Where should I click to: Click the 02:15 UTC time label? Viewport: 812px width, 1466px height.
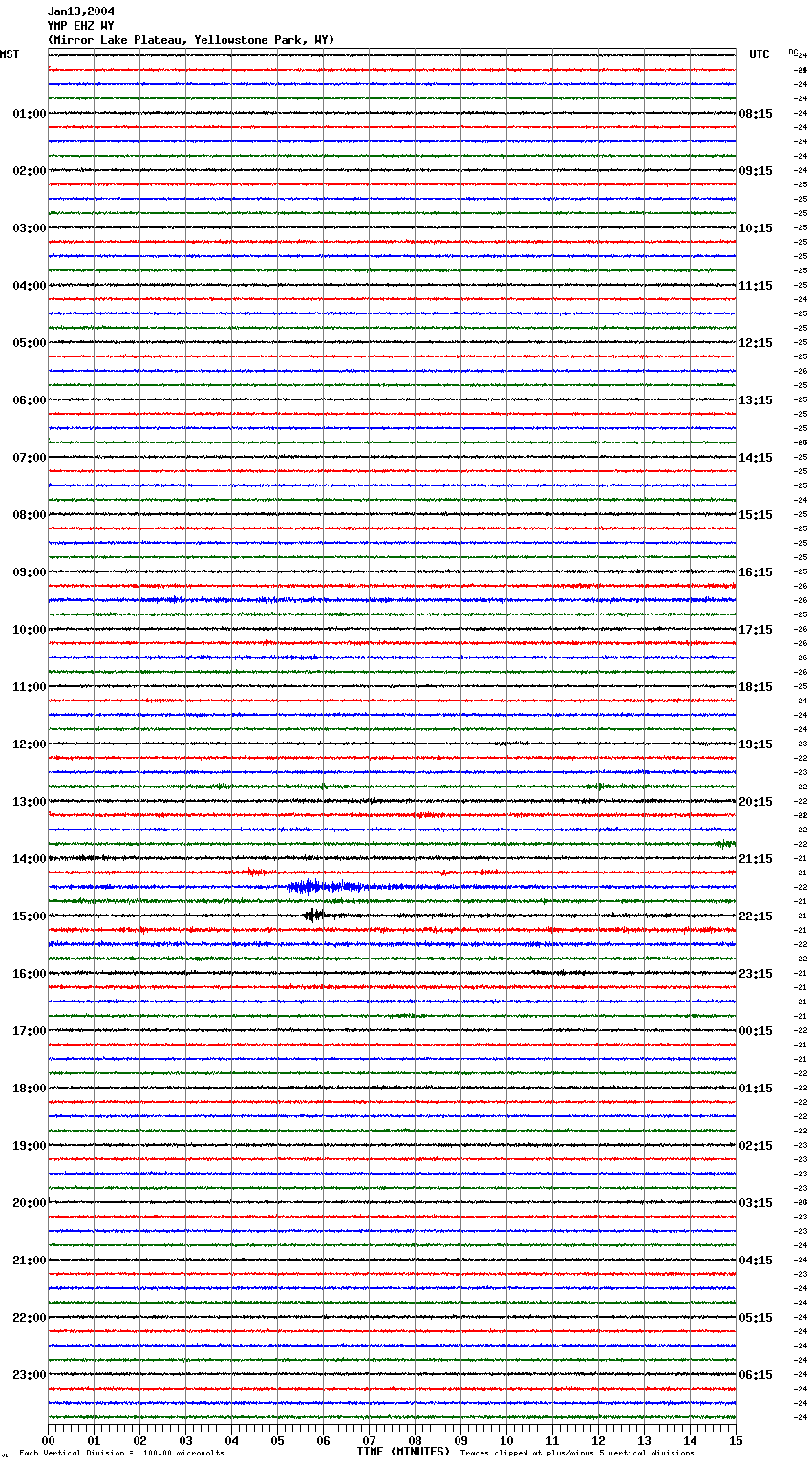click(756, 1146)
